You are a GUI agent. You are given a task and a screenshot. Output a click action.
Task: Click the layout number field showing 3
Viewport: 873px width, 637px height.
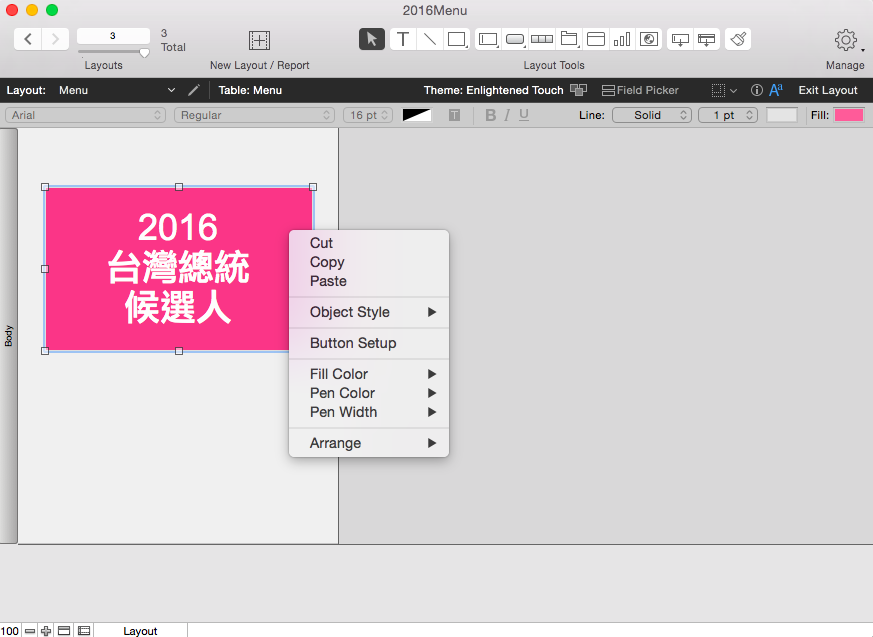tap(113, 36)
